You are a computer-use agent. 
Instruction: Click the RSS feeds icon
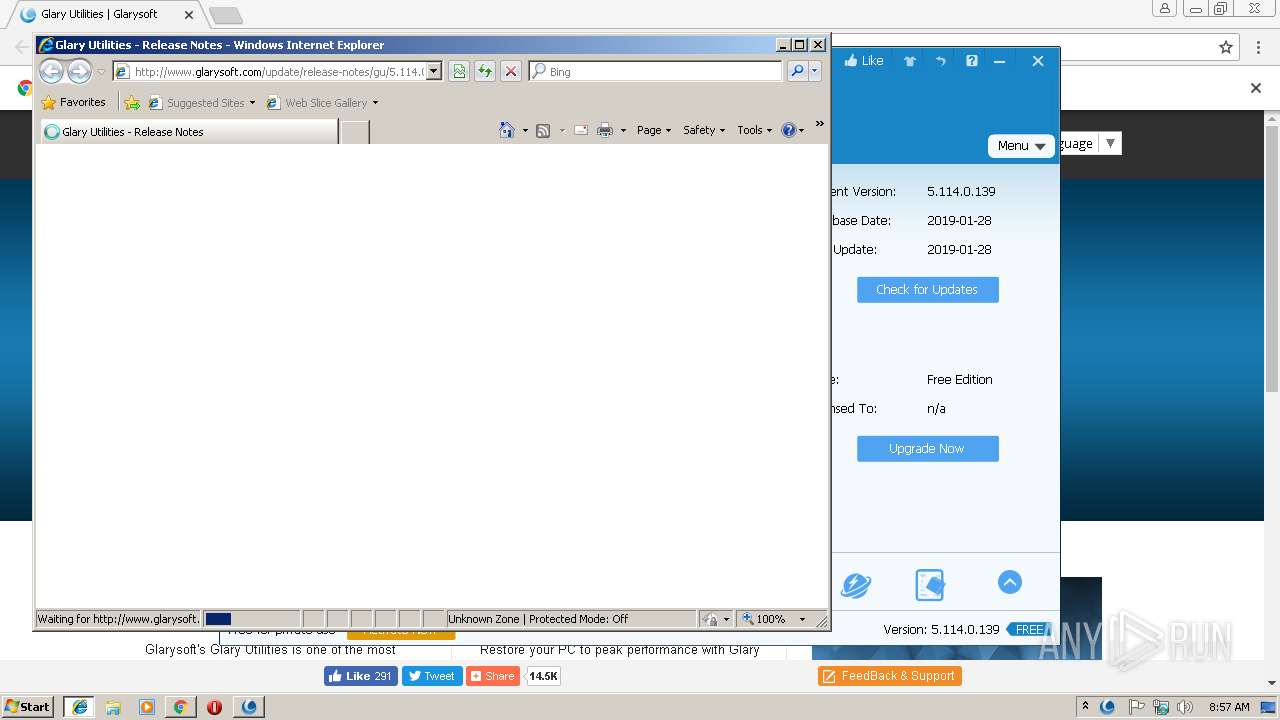click(x=543, y=130)
